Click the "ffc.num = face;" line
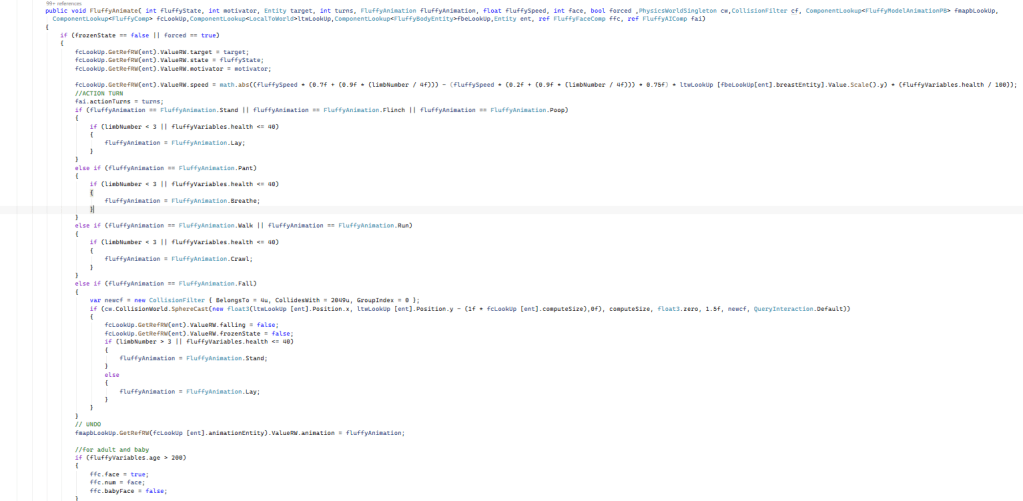Image resolution: width=1023 pixels, height=501 pixels. [119, 483]
